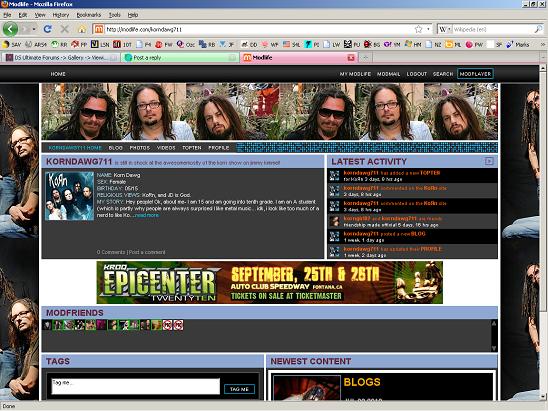Show more bookmarks with the chevron
Screen dimensions: 548x411
tap(543, 44)
